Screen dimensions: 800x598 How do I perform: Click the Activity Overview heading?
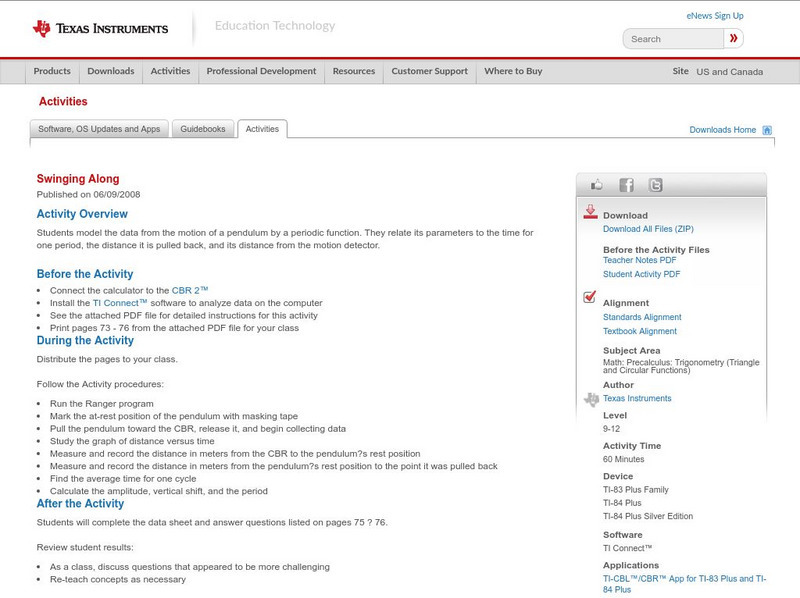(x=82, y=214)
